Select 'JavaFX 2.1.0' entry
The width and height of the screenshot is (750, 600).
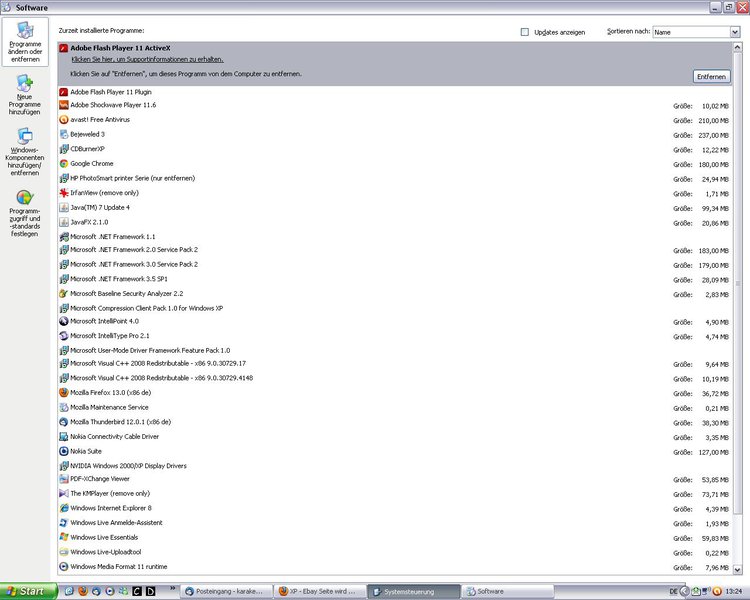point(395,222)
